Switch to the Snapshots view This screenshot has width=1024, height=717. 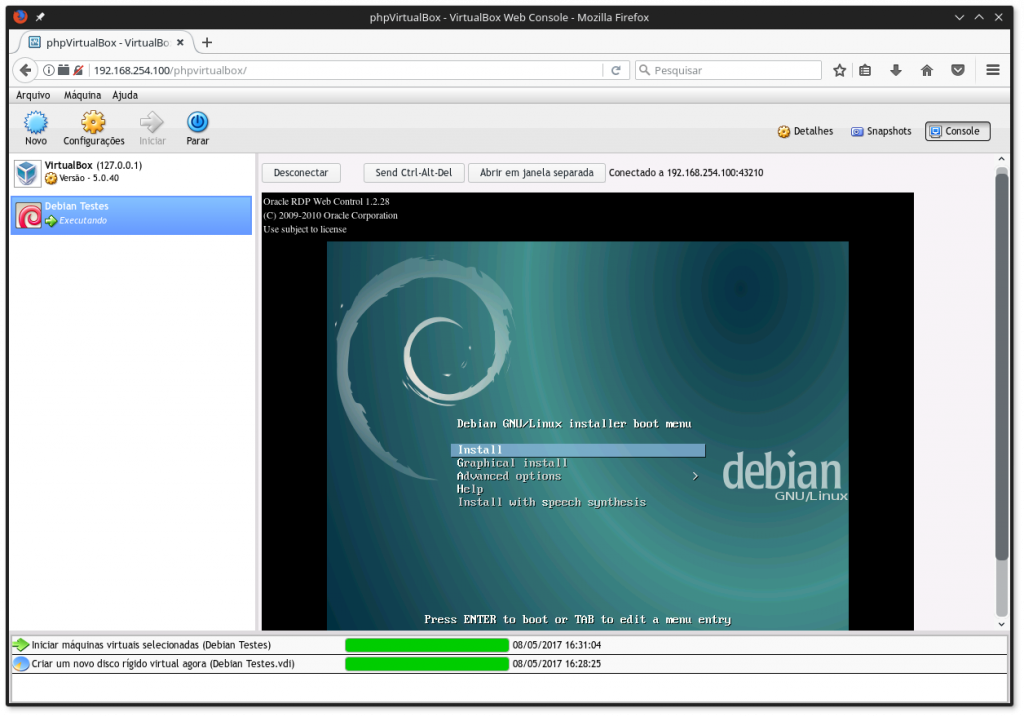[880, 131]
